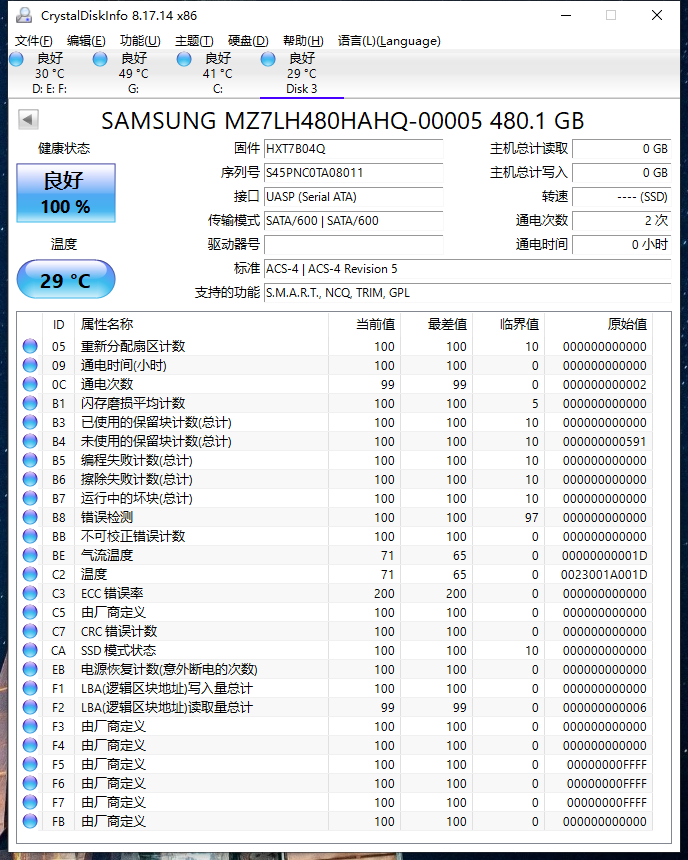The height and width of the screenshot is (860, 688).
Task: Click status orb for attribute B5 编程失败计数
Action: coord(30,460)
